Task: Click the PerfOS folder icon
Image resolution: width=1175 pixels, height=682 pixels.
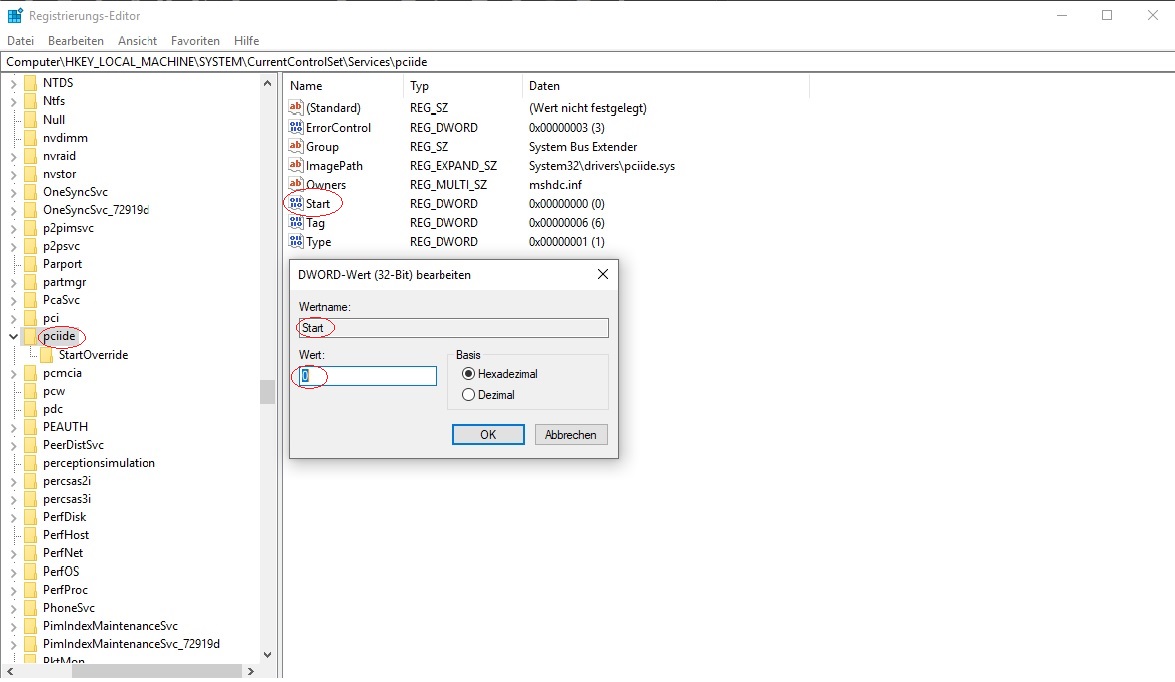Action: coord(30,571)
